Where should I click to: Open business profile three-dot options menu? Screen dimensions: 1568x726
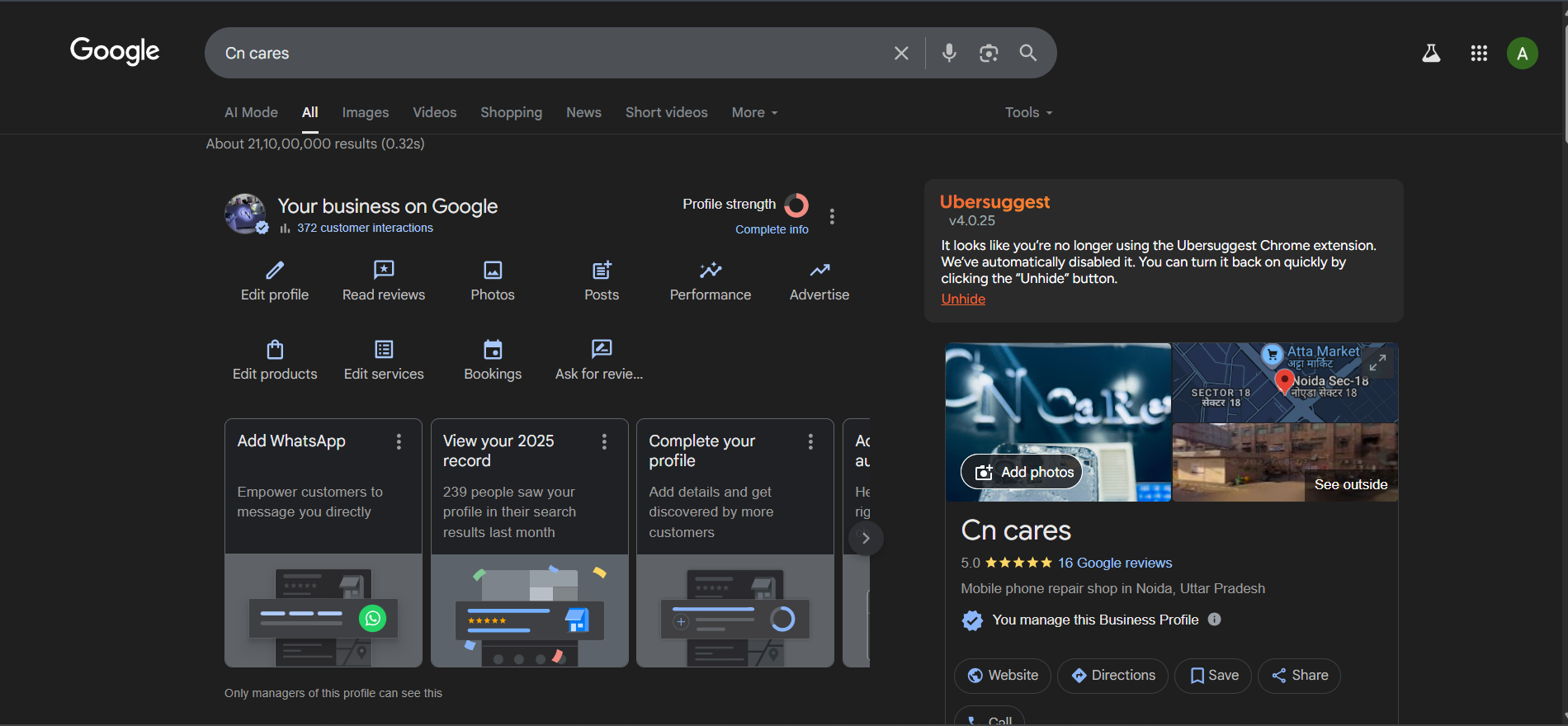pos(832,216)
